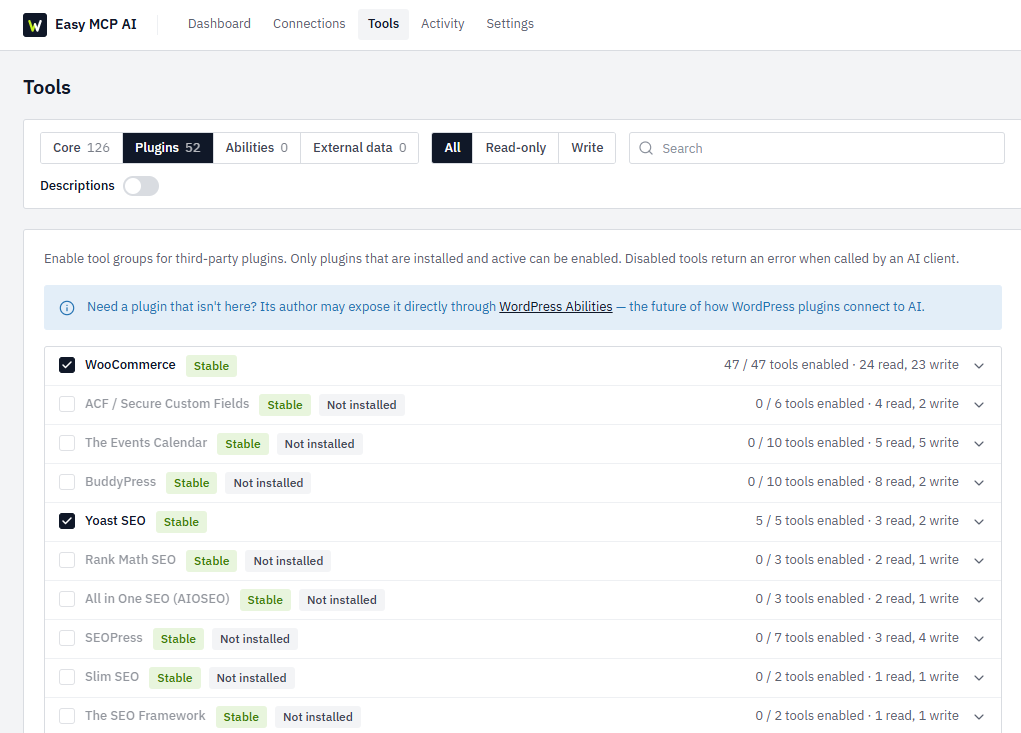Check the Rank Math SEO checkbox
1021x733 pixels.
click(x=67, y=560)
